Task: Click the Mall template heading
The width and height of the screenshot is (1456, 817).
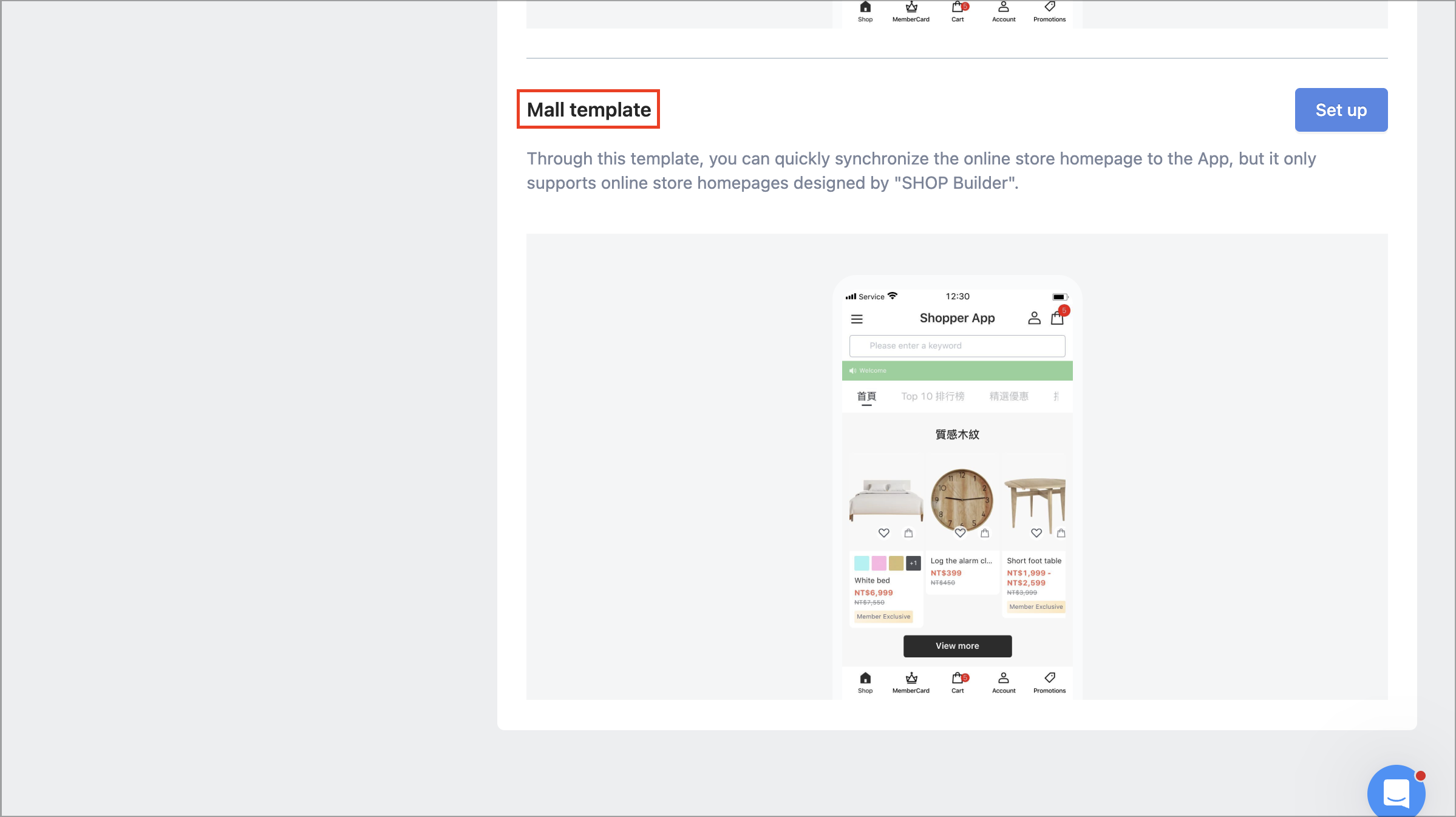Action: click(x=588, y=110)
